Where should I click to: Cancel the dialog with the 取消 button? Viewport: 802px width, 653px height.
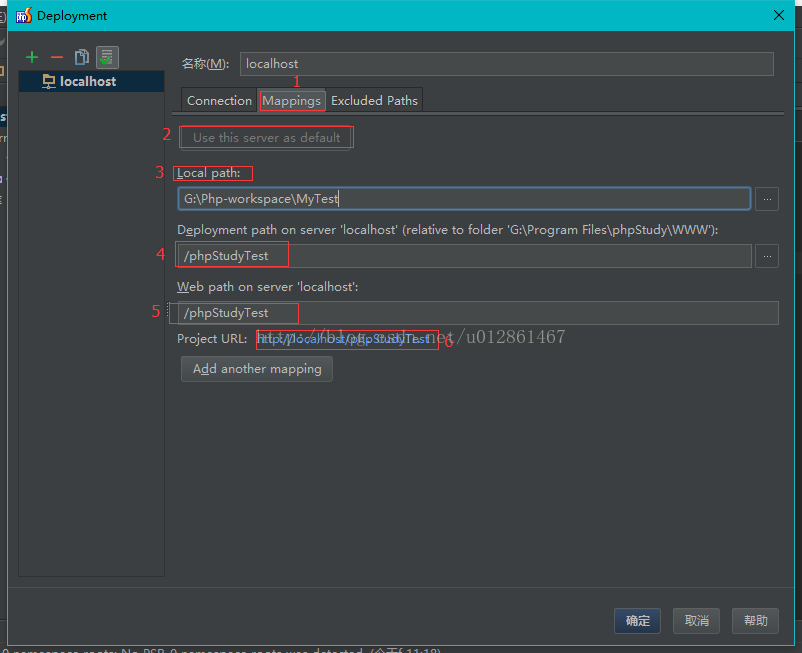click(696, 621)
